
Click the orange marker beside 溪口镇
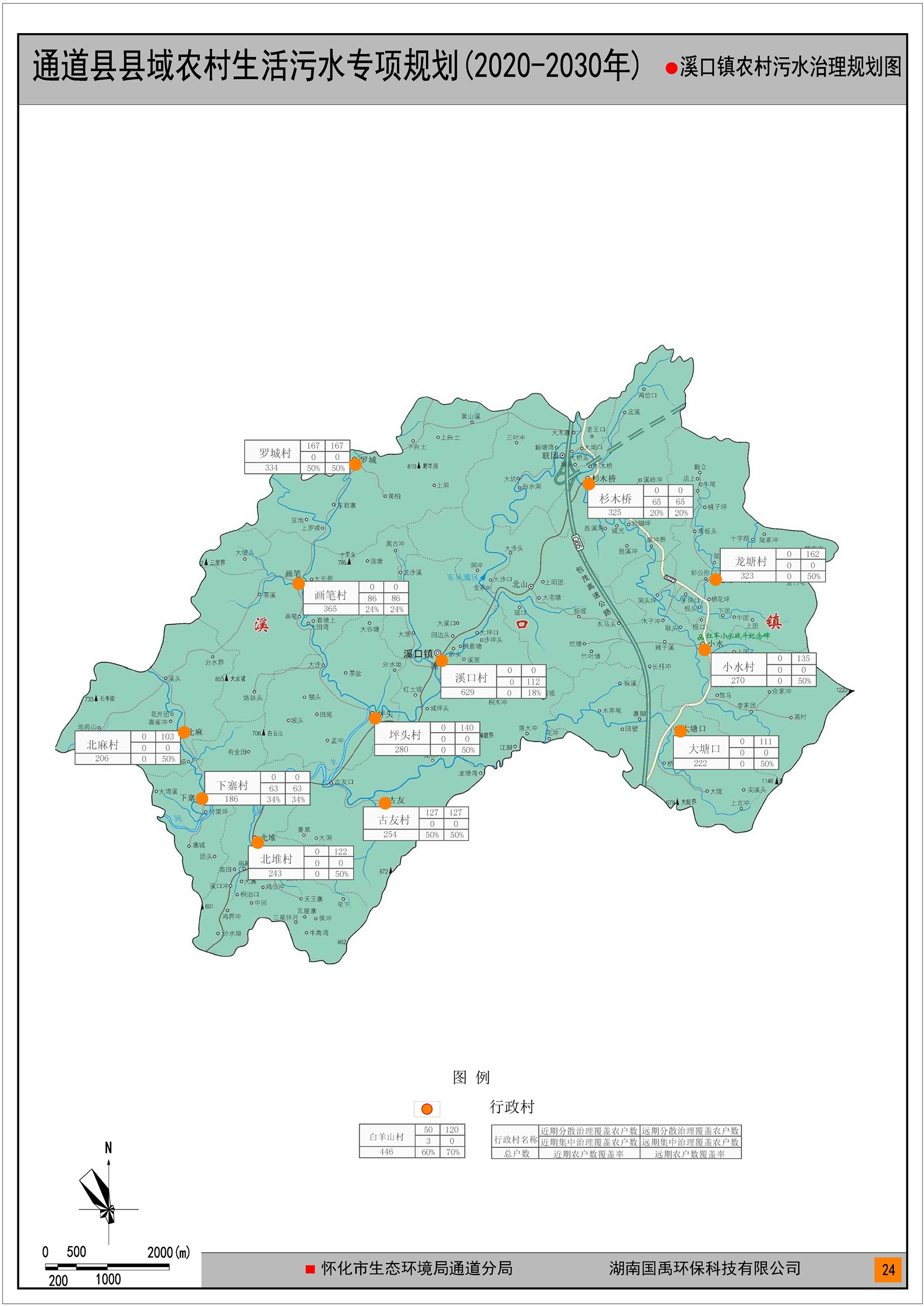[x=442, y=660]
